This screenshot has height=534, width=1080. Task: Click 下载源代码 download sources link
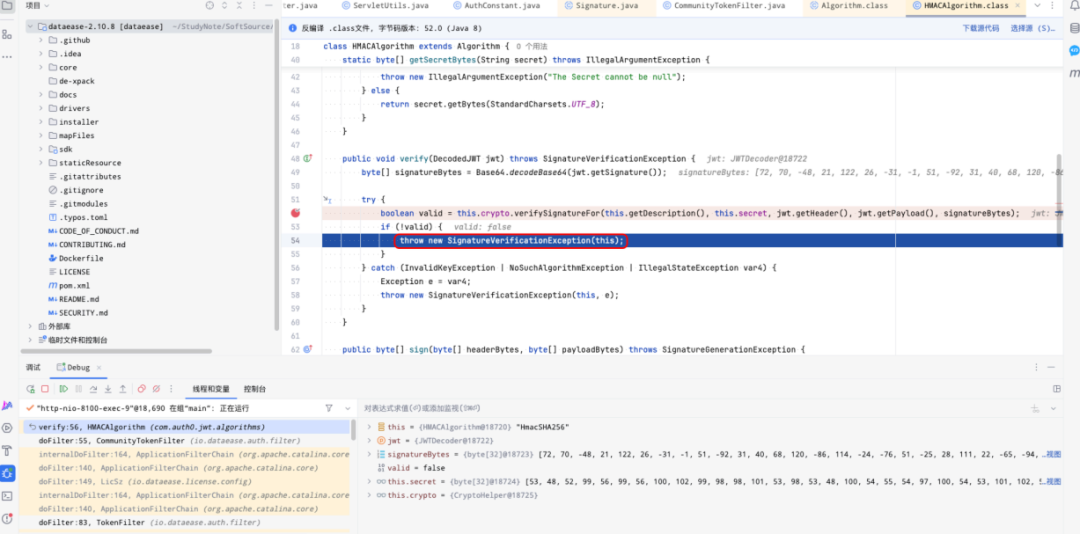(980, 28)
